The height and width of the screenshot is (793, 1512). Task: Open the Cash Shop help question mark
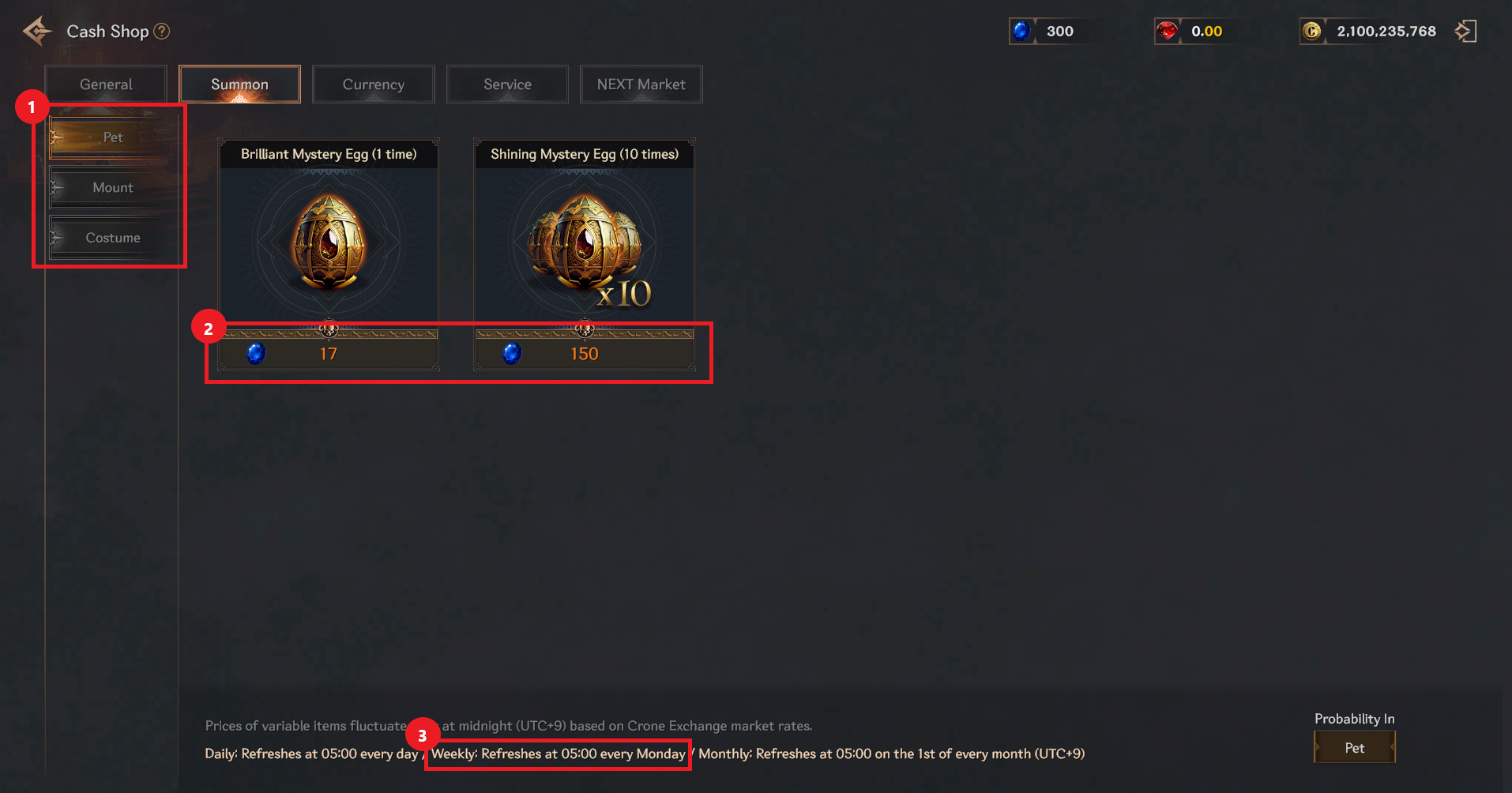162,32
